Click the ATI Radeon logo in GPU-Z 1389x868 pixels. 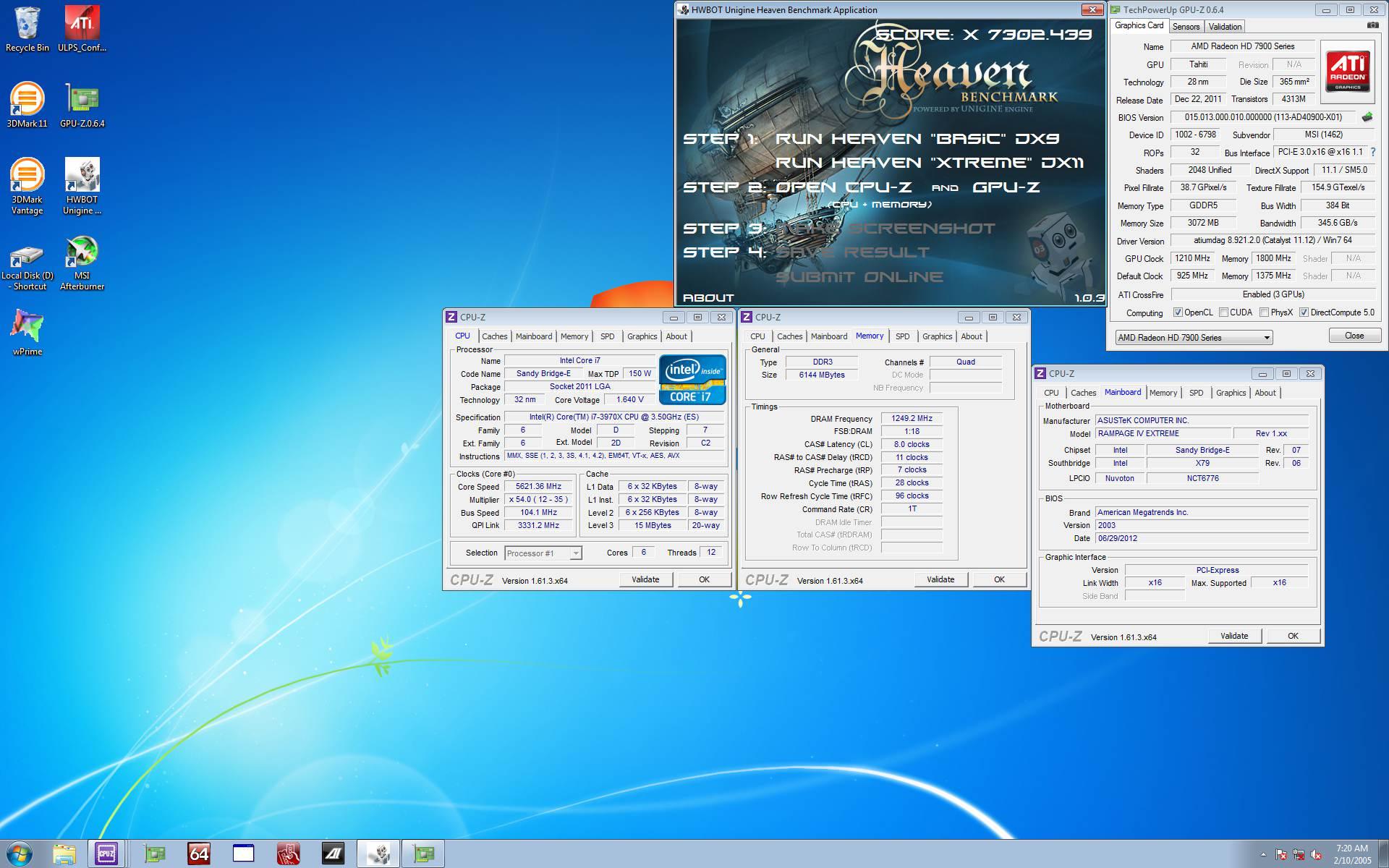(1348, 70)
